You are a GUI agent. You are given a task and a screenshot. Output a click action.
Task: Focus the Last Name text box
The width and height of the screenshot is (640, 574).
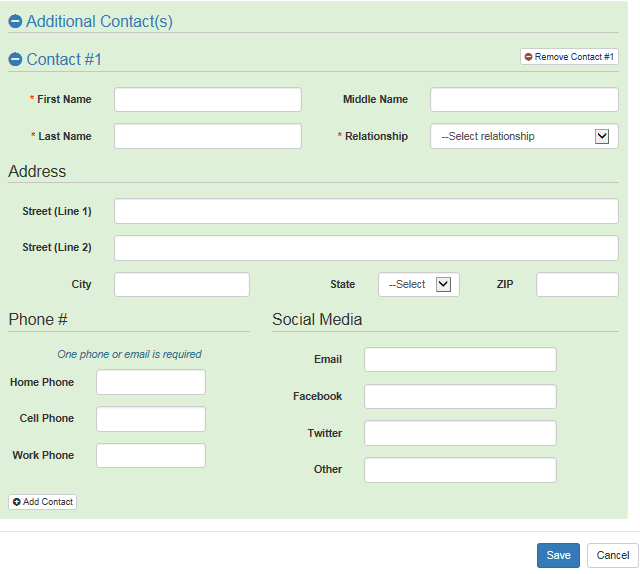(207, 136)
